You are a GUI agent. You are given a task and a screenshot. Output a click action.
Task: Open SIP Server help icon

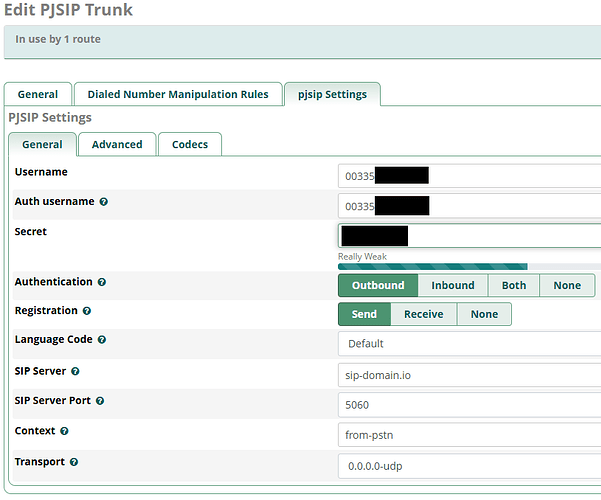click(76, 372)
